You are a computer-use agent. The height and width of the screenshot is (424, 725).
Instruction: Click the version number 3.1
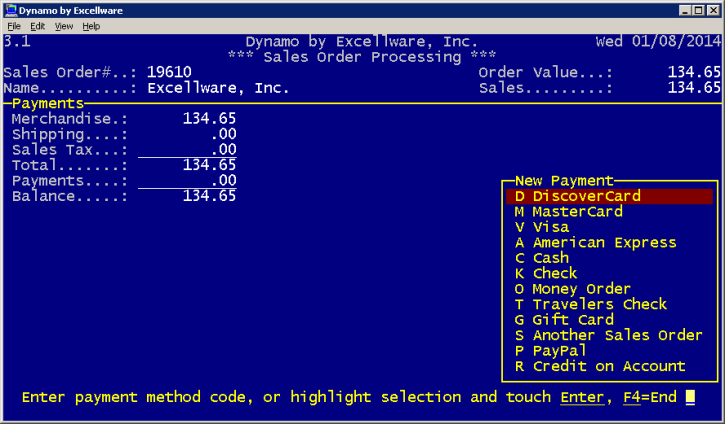(x=17, y=42)
